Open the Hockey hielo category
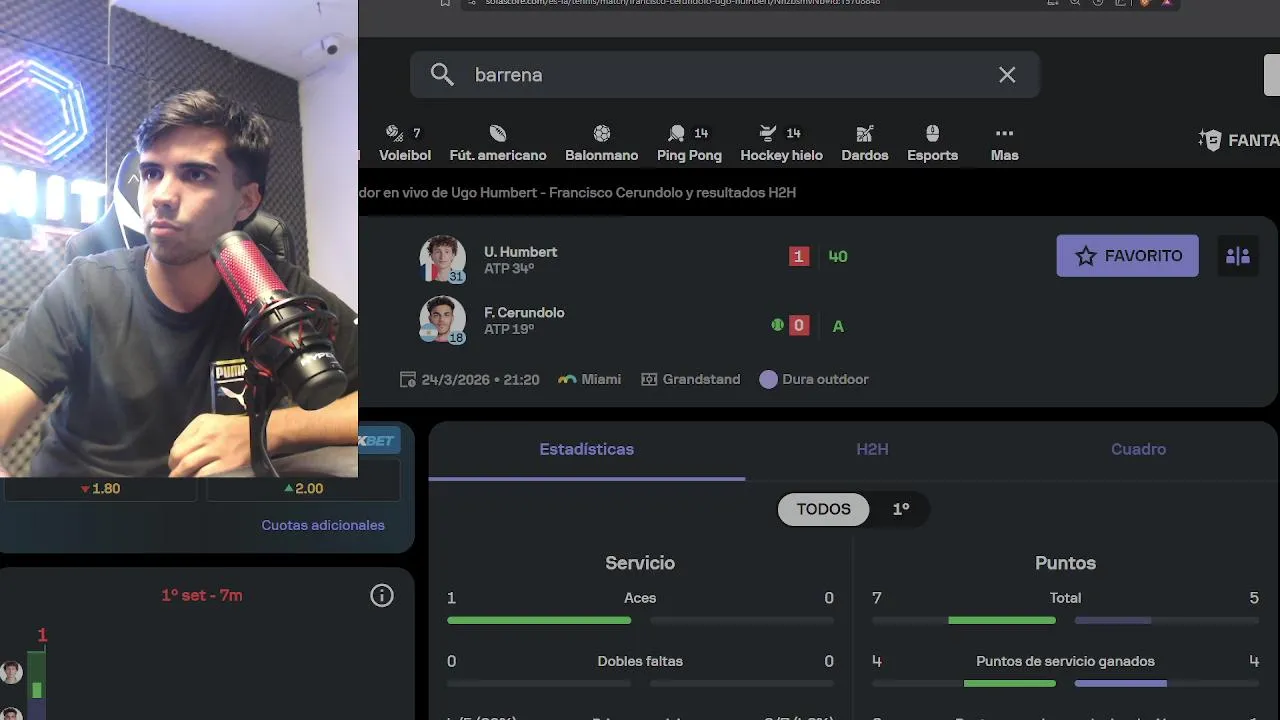Screen dimensions: 1280x720 pyautogui.click(x=781, y=143)
